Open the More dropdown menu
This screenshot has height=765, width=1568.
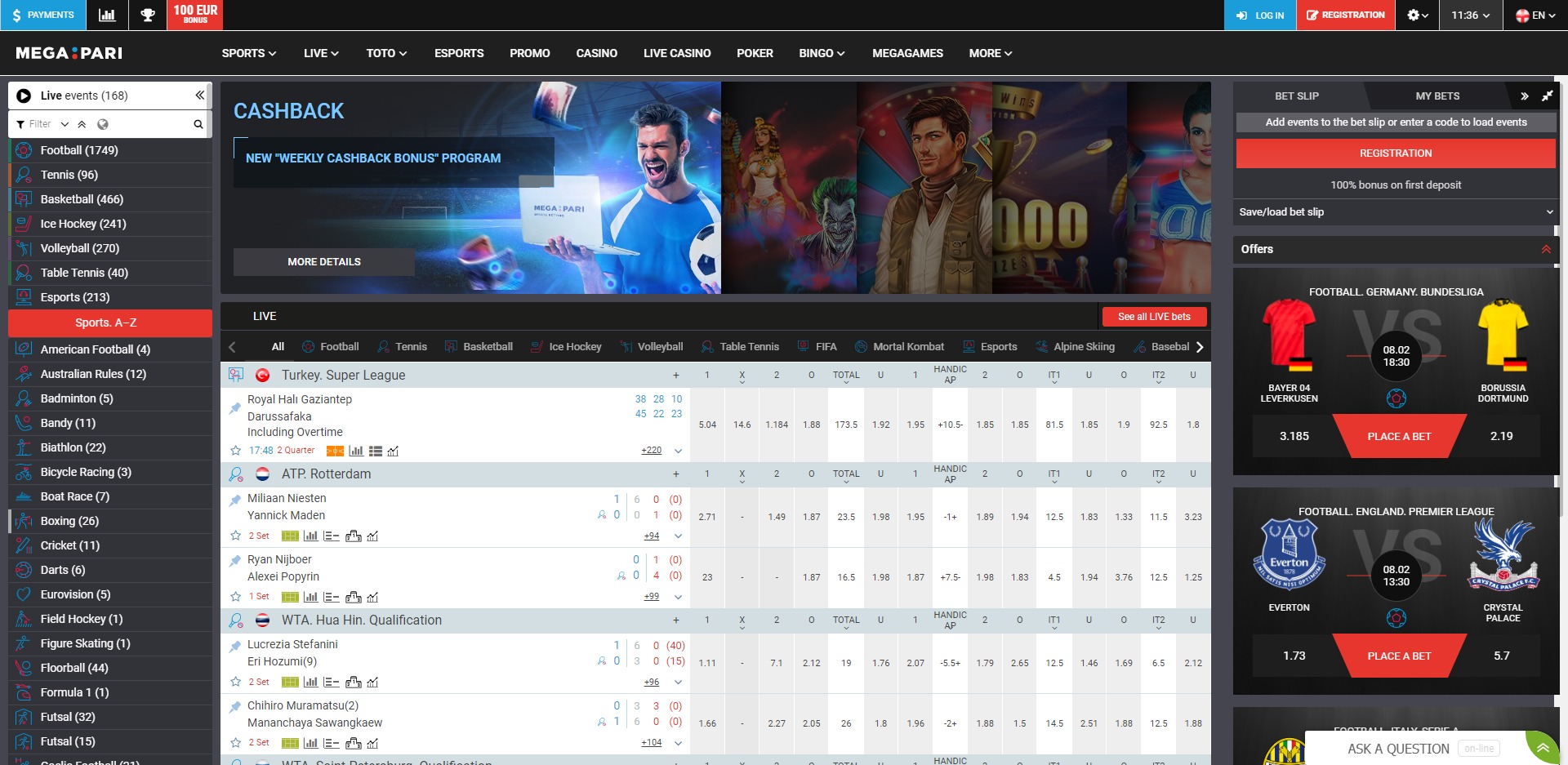[x=991, y=53]
